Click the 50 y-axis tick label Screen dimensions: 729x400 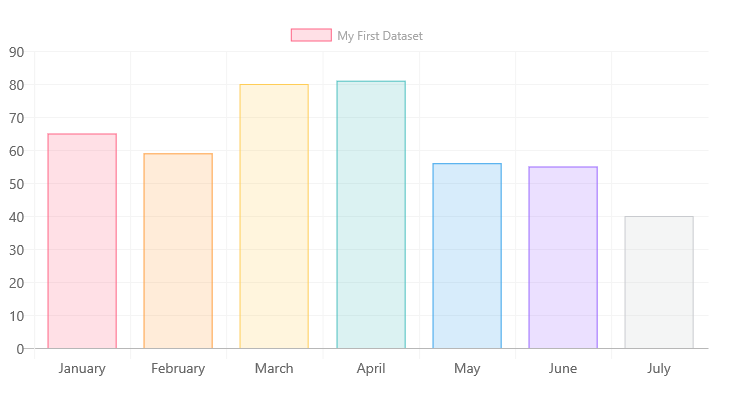coord(16,184)
